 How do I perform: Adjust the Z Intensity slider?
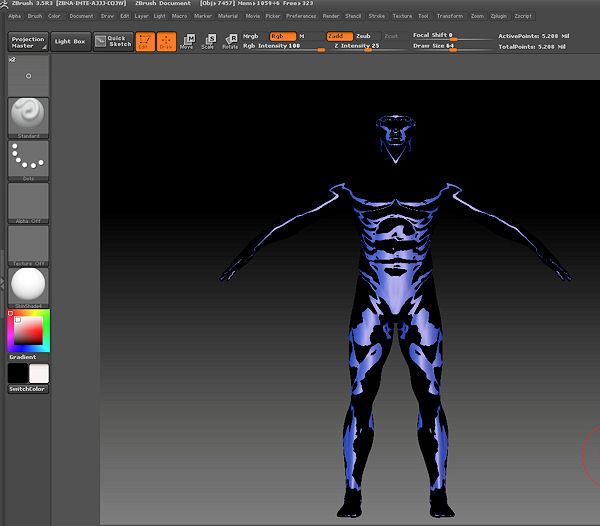coord(369,46)
